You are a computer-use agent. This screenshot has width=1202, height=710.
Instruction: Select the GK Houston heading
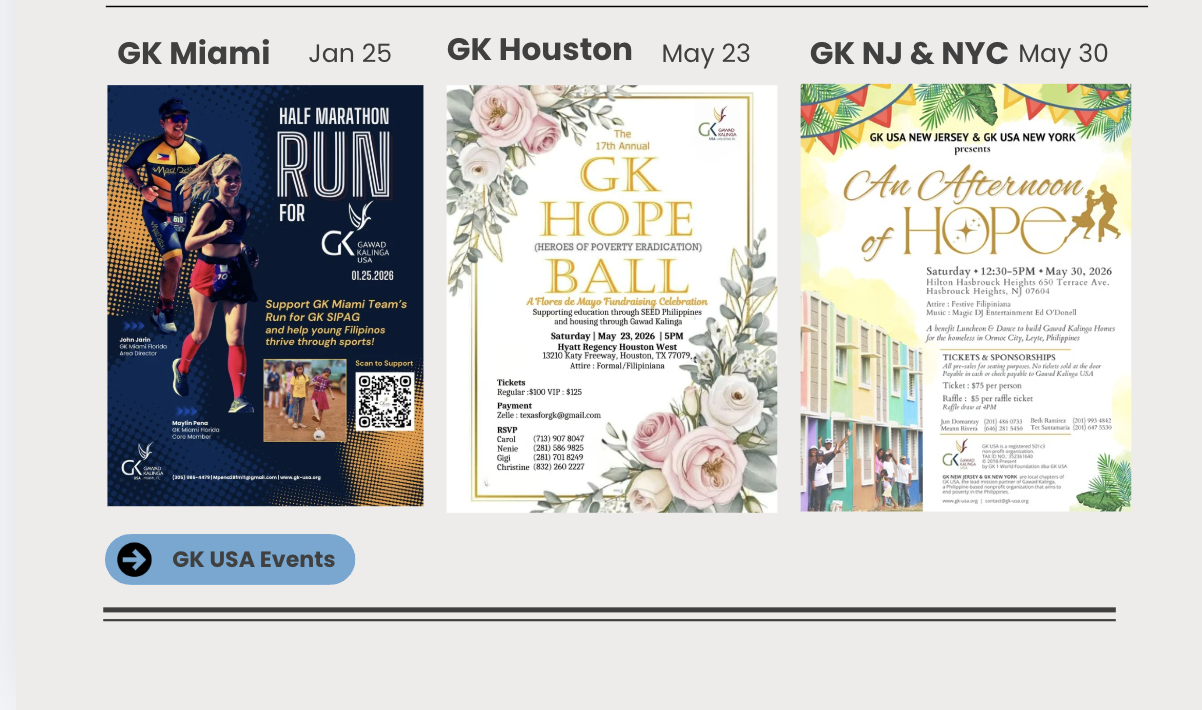point(539,49)
